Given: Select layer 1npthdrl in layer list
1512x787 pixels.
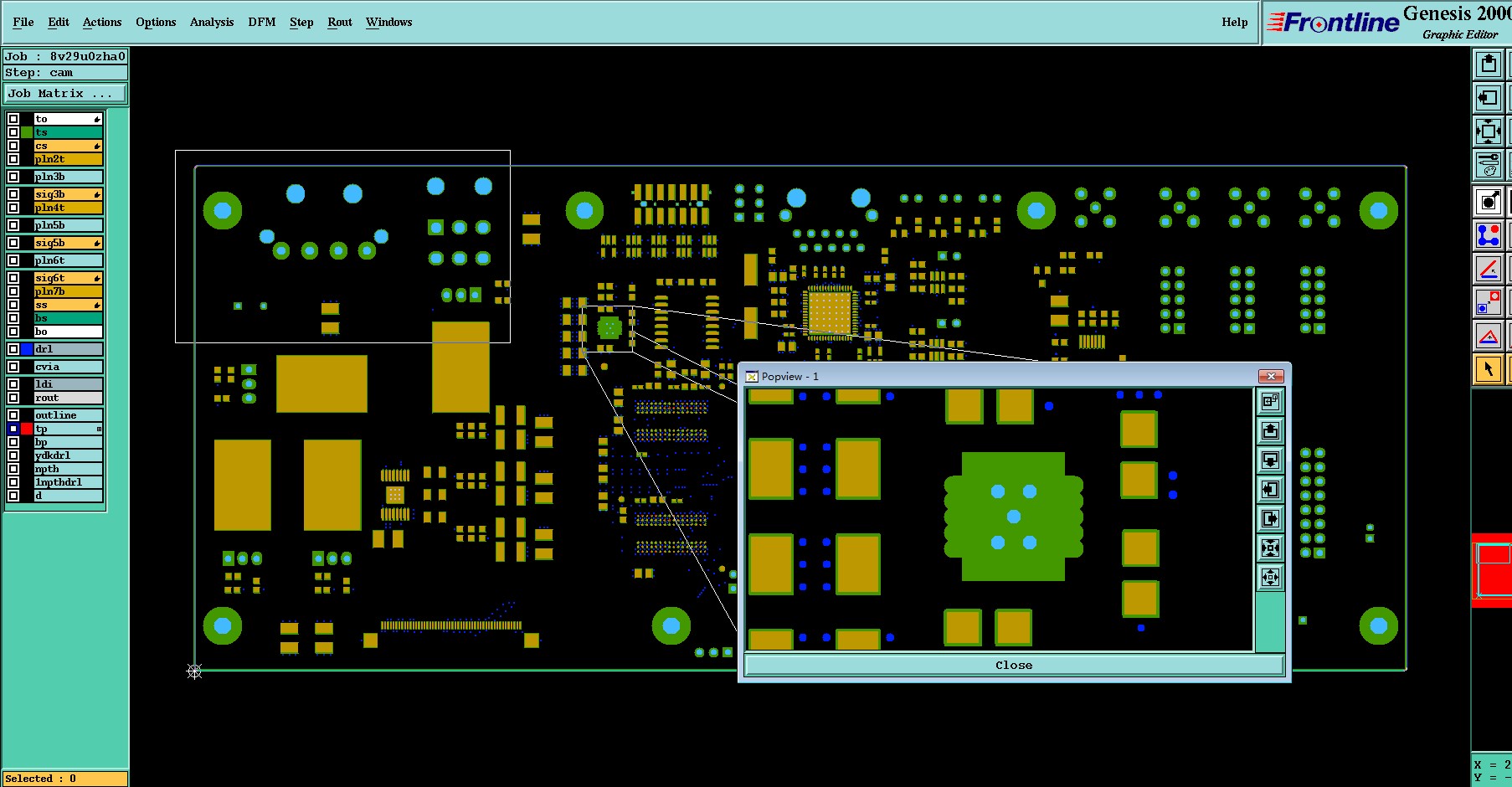Looking at the screenshot, I should 68,482.
